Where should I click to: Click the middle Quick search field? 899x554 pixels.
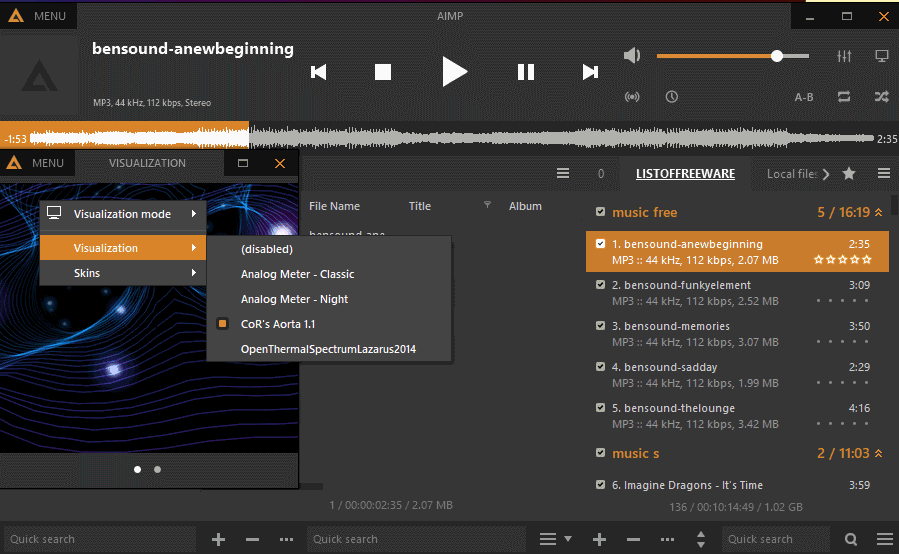coord(416,539)
